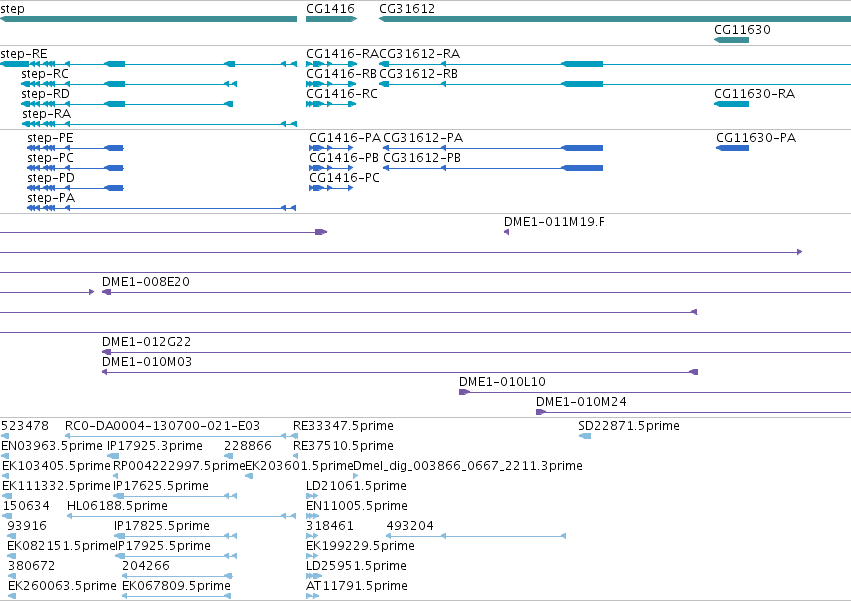This screenshot has height=601, width=851.
Task: Select the CG1416-RA transcript label
Action: tap(342, 54)
